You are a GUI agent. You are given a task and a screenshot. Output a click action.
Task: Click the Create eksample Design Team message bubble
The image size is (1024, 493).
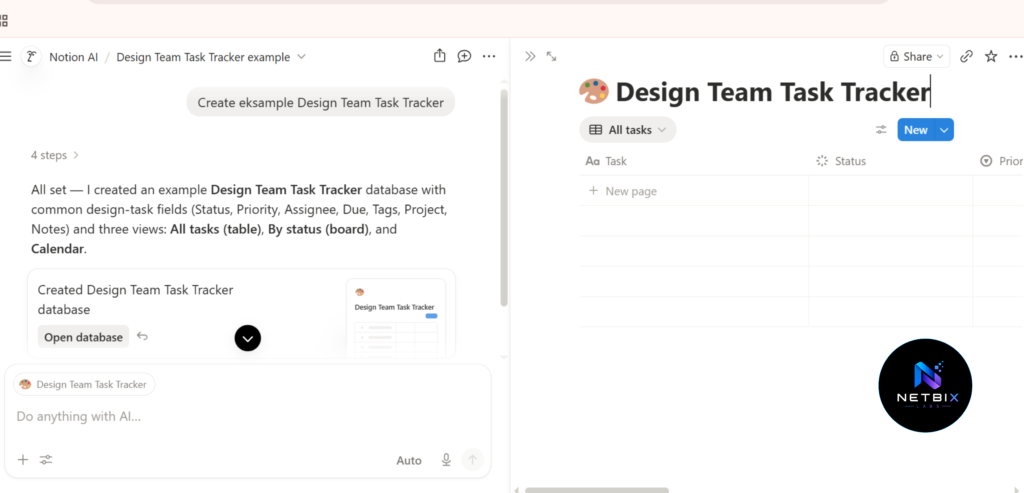pos(321,103)
